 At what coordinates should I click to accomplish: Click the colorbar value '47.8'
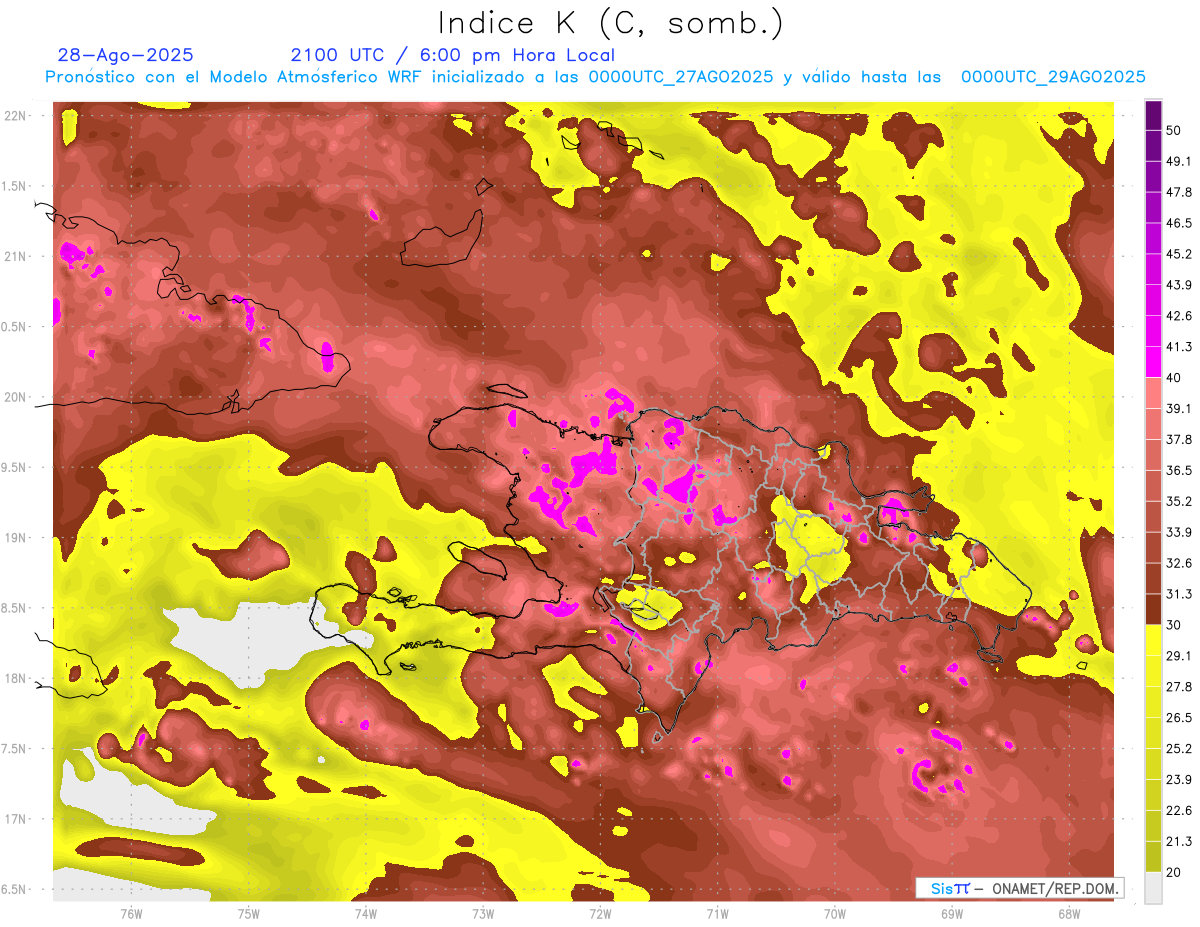pos(1179,192)
